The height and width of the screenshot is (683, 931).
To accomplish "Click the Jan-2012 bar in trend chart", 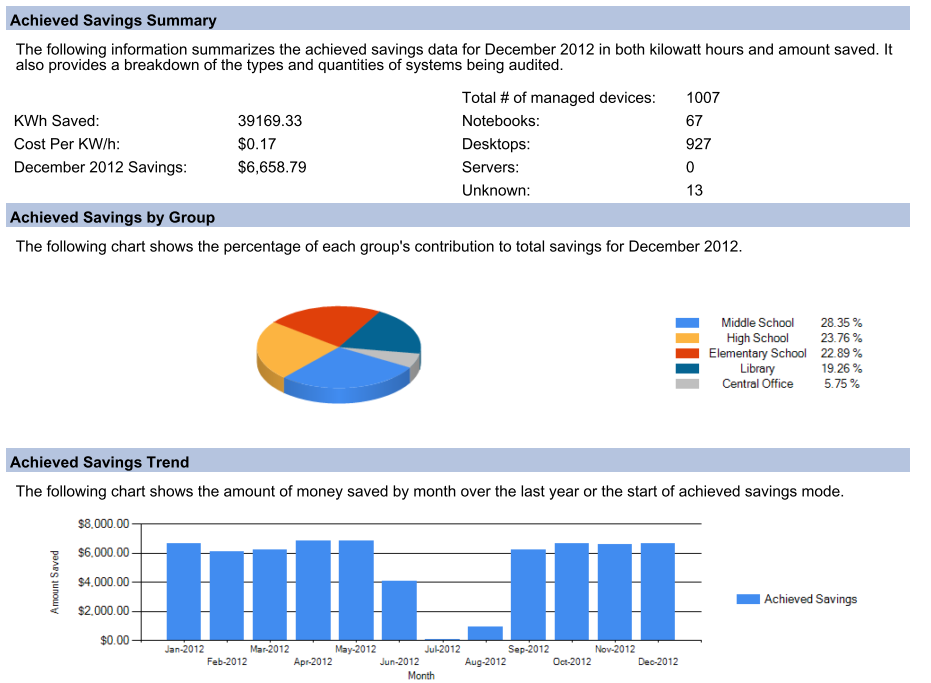I will (184, 591).
